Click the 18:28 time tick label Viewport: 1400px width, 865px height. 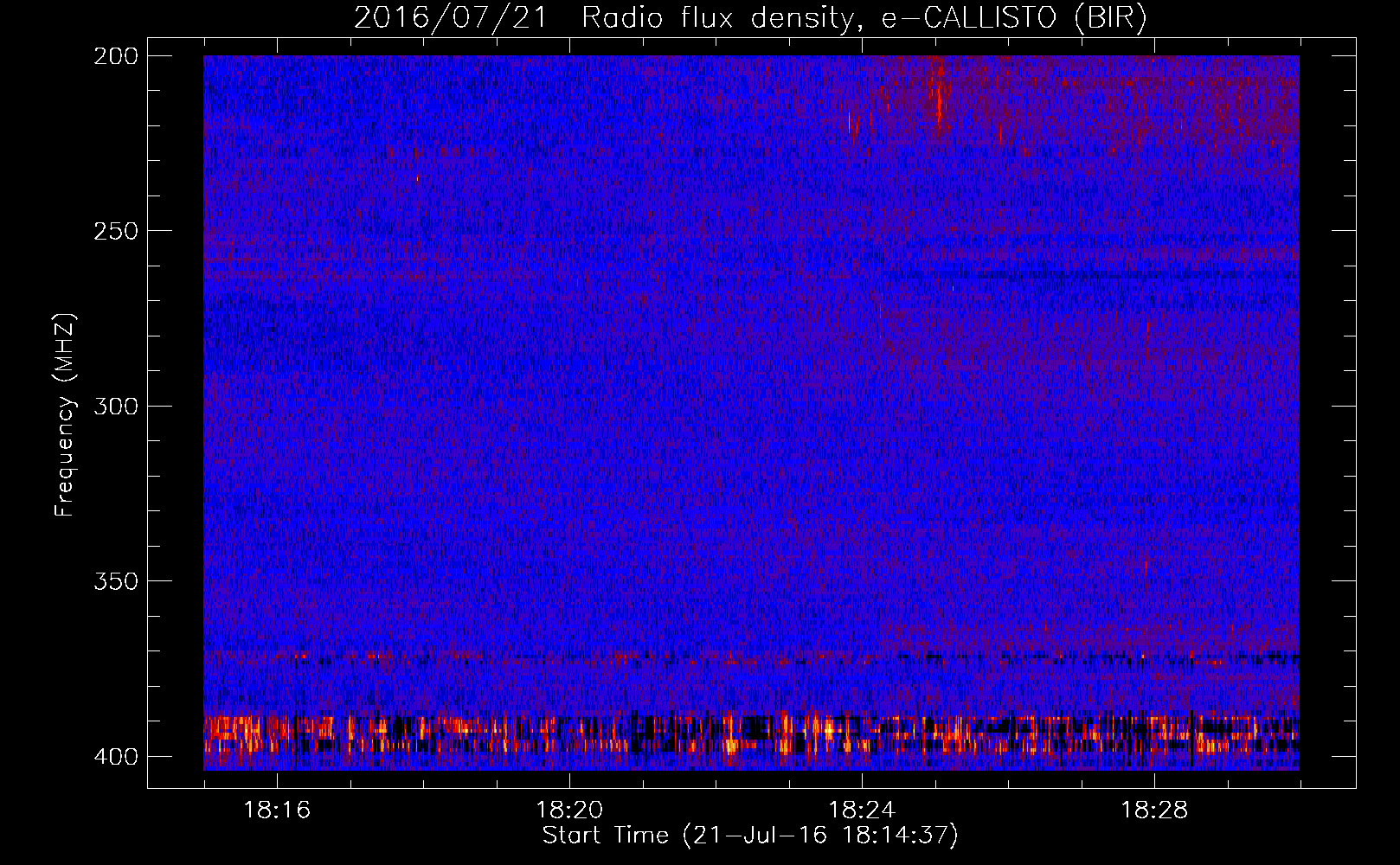(x=1154, y=811)
